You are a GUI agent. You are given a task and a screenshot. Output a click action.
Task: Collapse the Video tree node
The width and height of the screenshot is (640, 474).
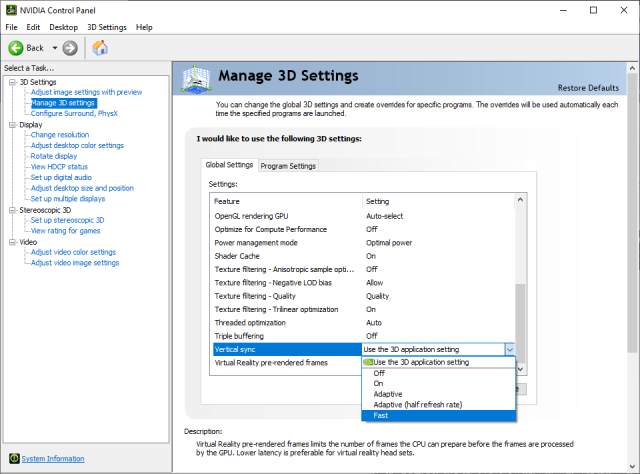point(13,242)
